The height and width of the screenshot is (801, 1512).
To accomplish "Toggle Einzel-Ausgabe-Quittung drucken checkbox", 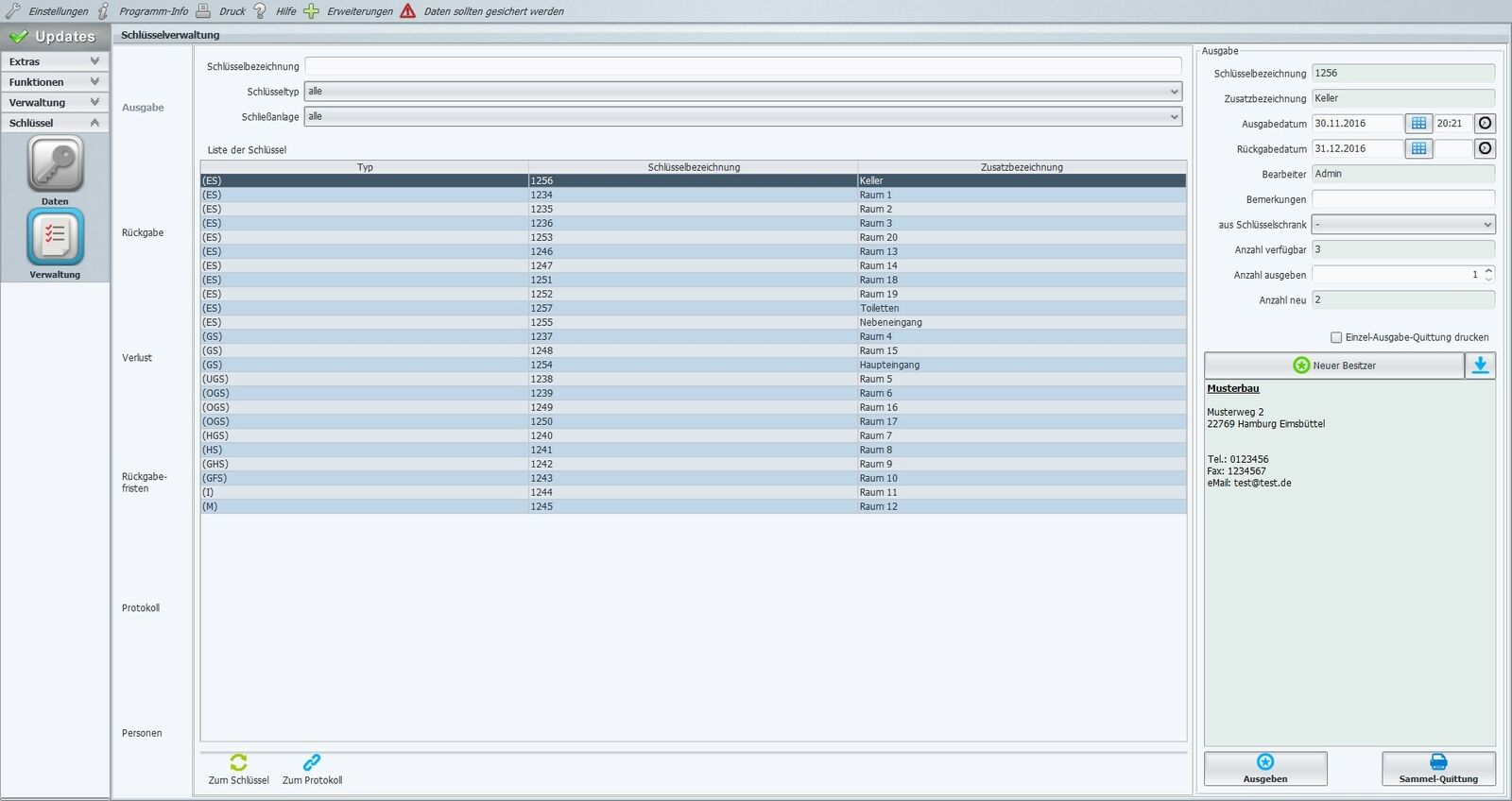I will [1336, 337].
